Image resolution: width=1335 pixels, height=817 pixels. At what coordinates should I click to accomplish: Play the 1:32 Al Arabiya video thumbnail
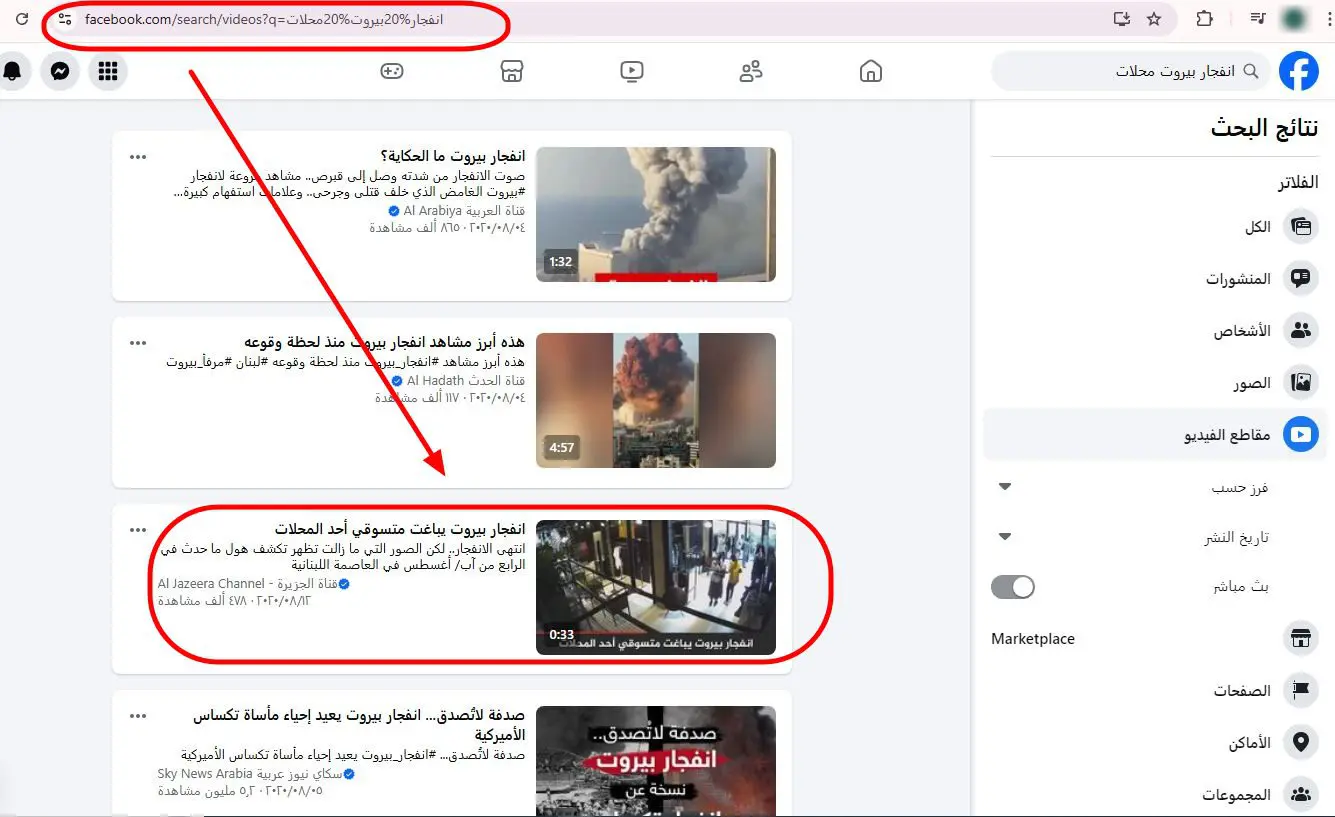coord(656,215)
